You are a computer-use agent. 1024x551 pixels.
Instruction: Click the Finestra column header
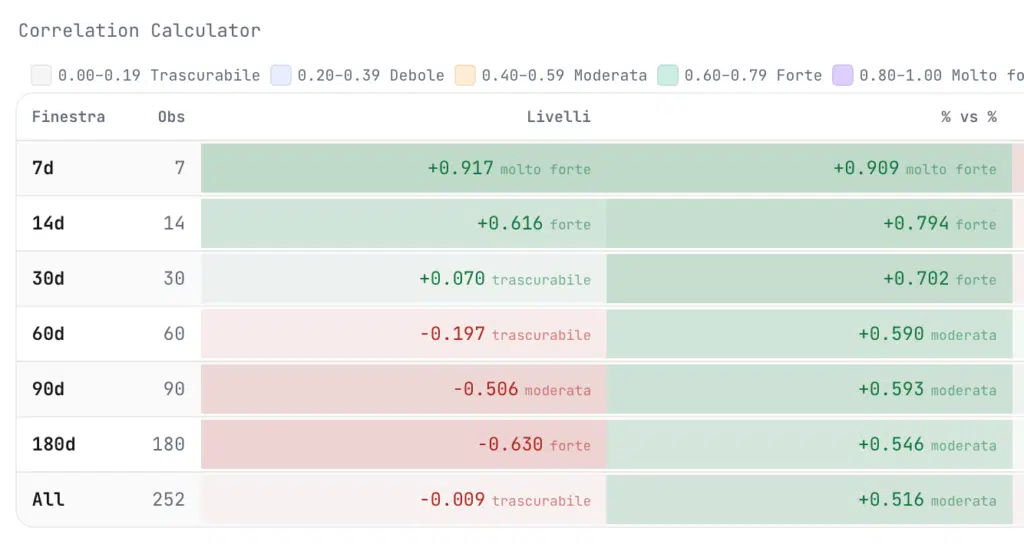[68, 117]
